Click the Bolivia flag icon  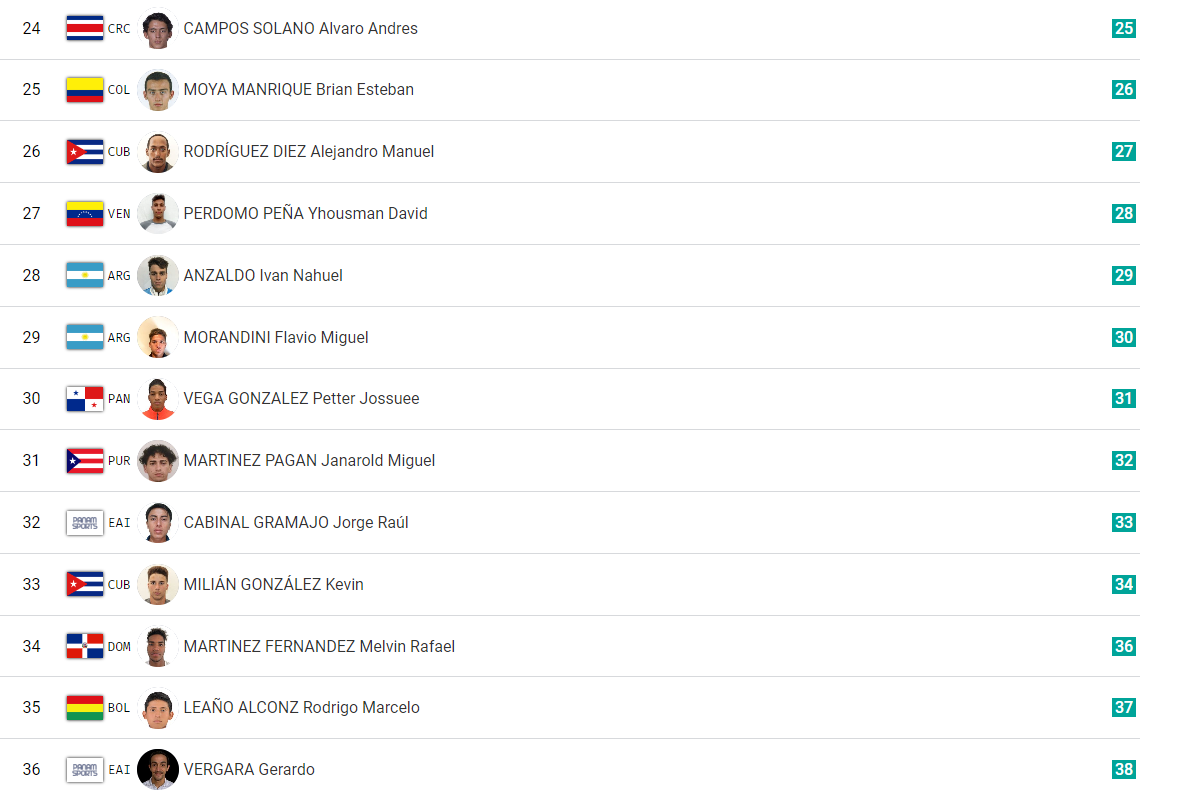[x=84, y=708]
